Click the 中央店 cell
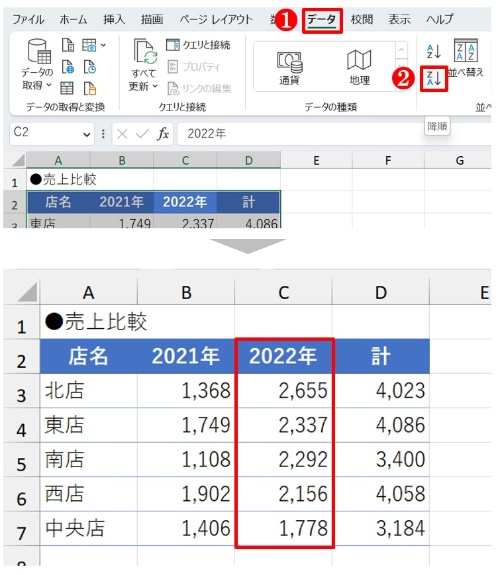The height and width of the screenshot is (575, 500). click(89, 528)
